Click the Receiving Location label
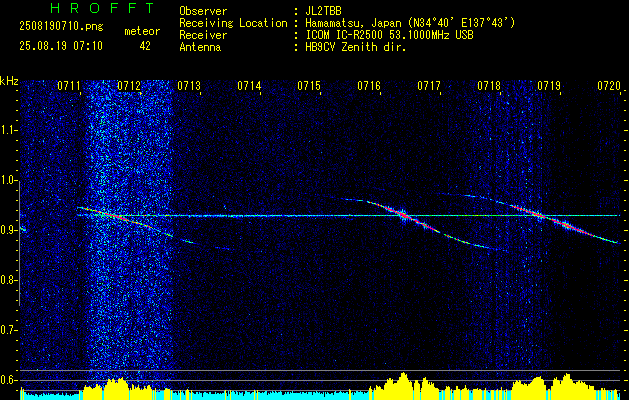This screenshot has width=629, height=400. point(233,23)
